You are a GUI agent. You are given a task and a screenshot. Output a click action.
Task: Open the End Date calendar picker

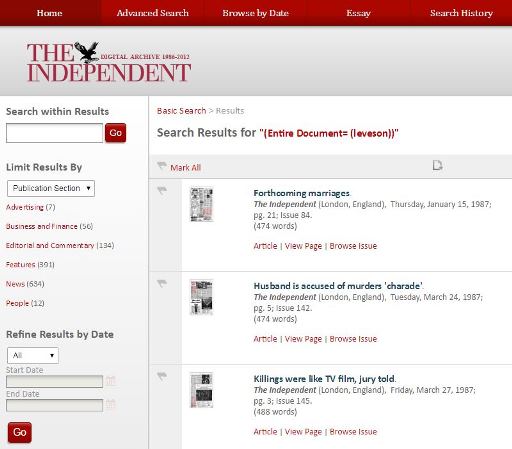pyautogui.click(x=111, y=405)
